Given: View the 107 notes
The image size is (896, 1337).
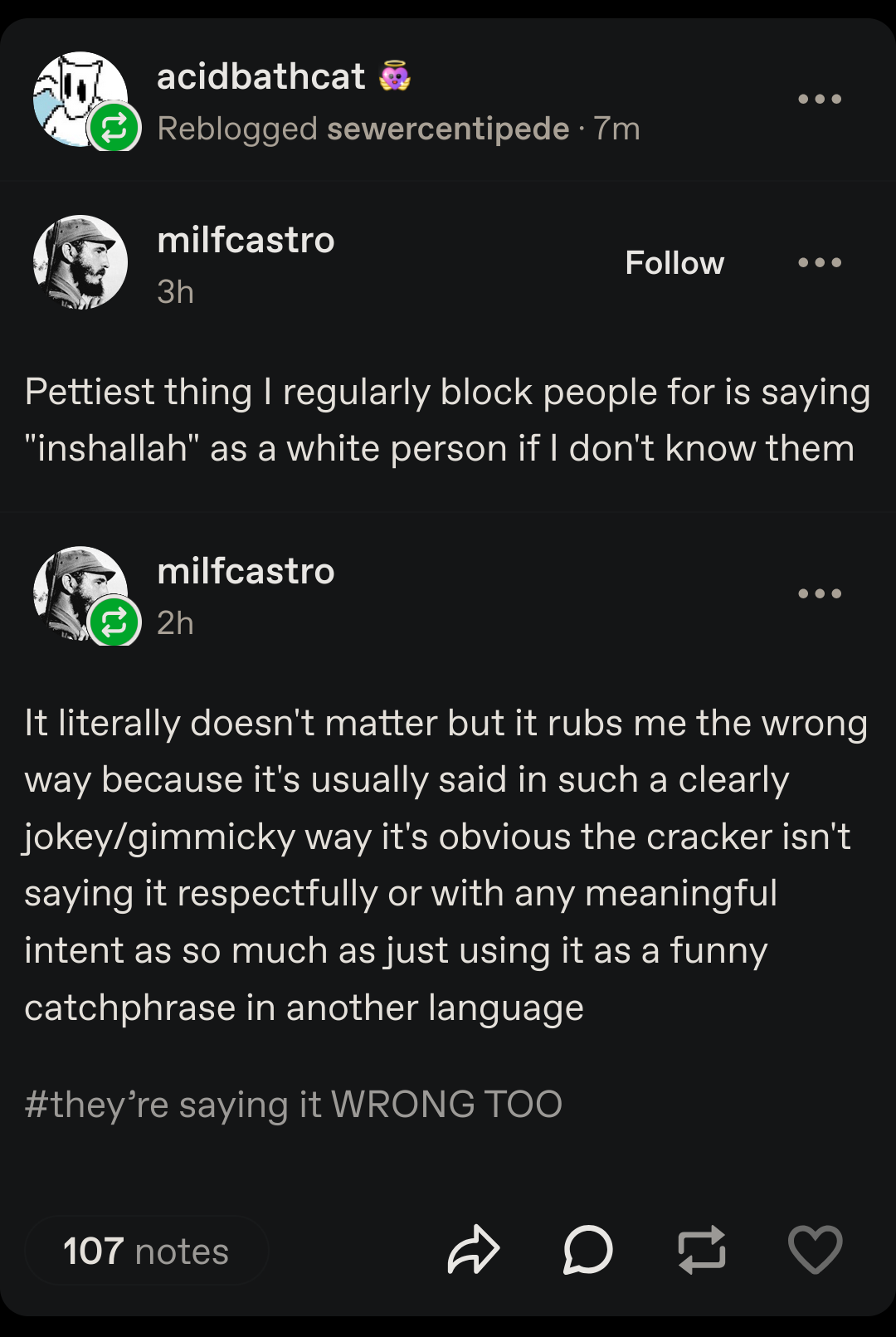Looking at the screenshot, I should (146, 1251).
